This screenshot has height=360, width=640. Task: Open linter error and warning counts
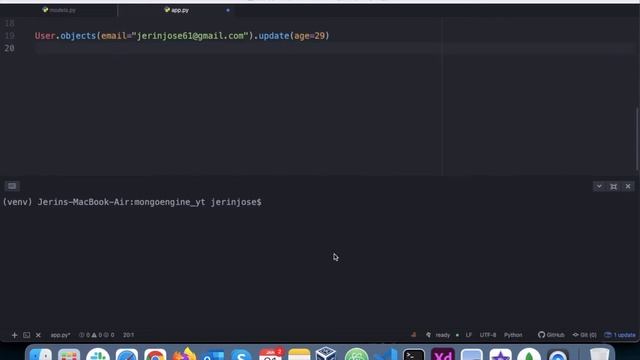96,335
